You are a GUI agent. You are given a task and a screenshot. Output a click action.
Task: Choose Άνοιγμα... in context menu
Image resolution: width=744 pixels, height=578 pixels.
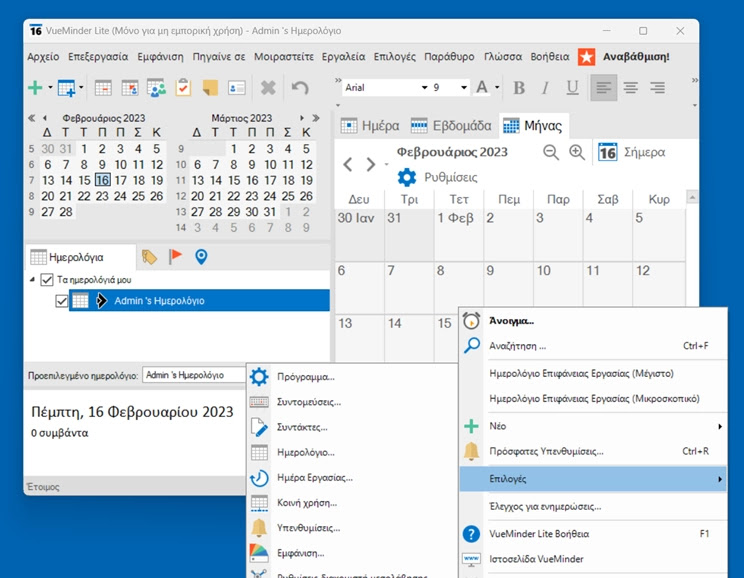593,321
